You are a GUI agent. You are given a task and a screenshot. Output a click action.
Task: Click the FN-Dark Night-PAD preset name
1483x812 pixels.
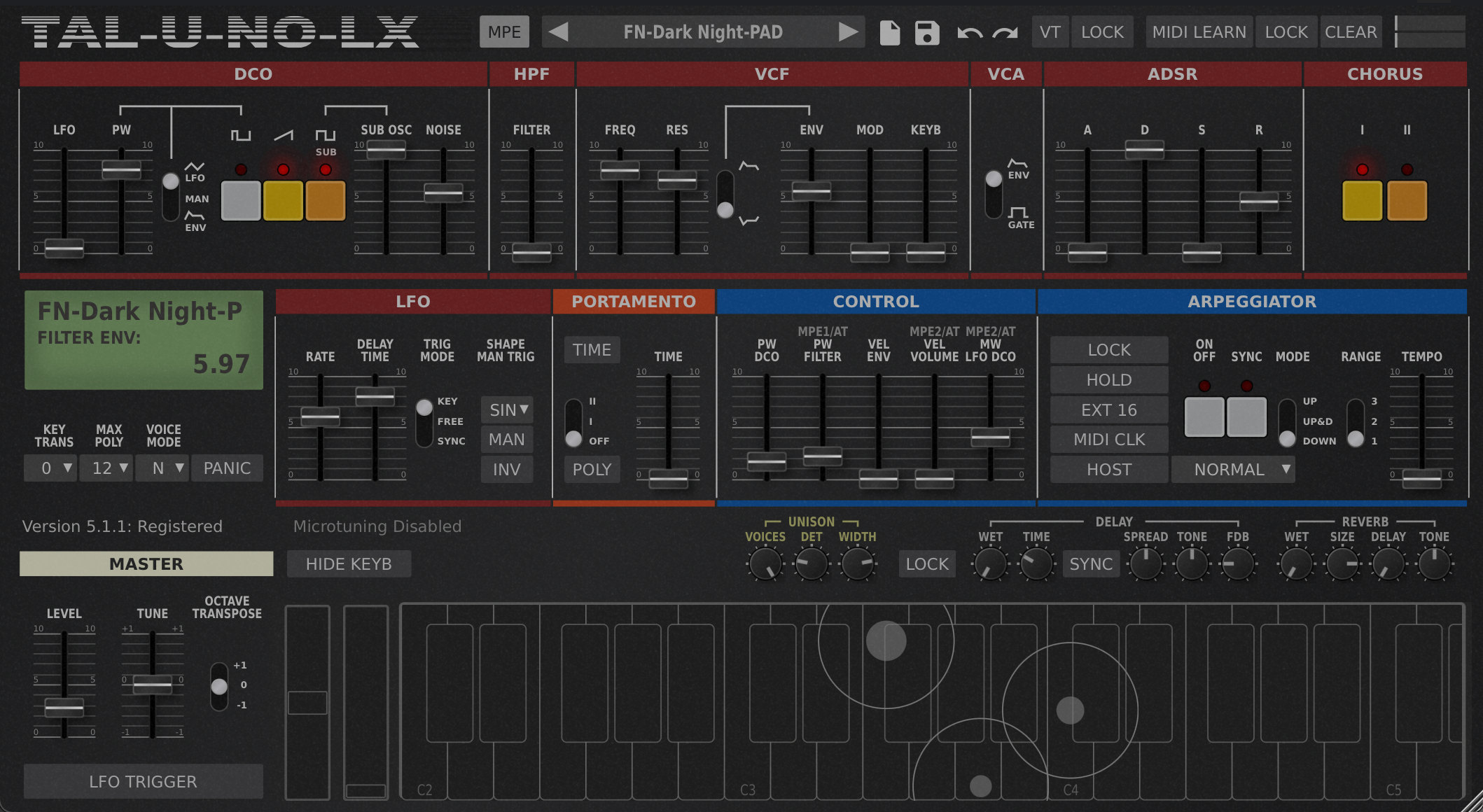click(702, 32)
